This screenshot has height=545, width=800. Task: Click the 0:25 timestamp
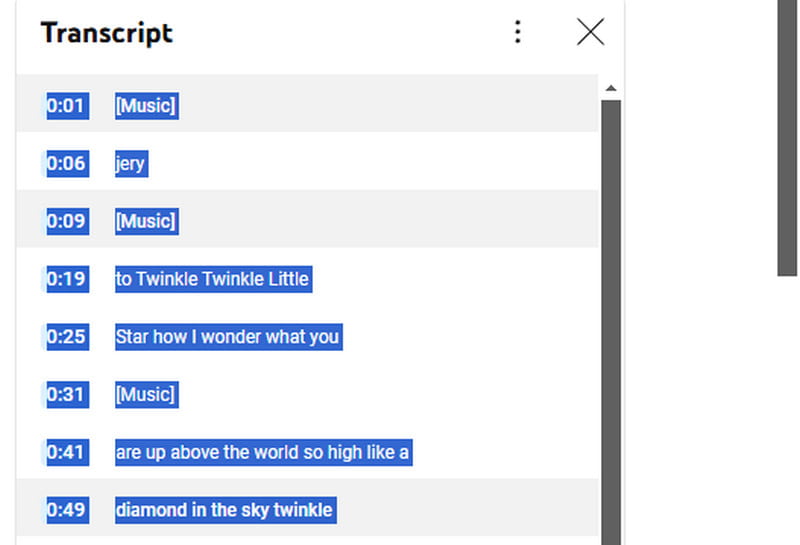[67, 337]
